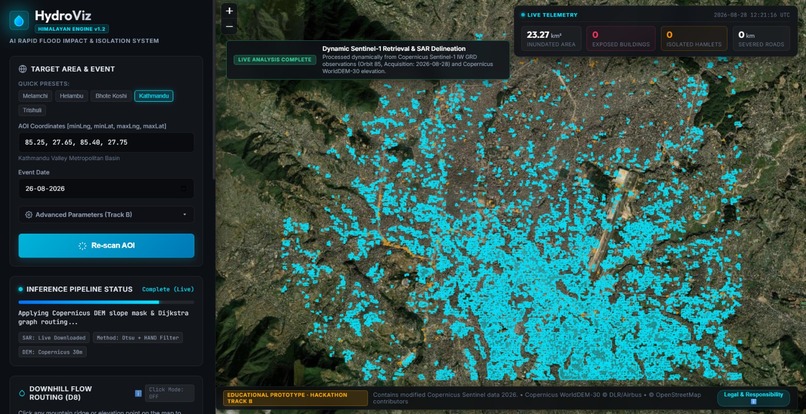Click the AOI Coordinates input field
The width and height of the screenshot is (806, 414).
pyautogui.click(x=106, y=142)
